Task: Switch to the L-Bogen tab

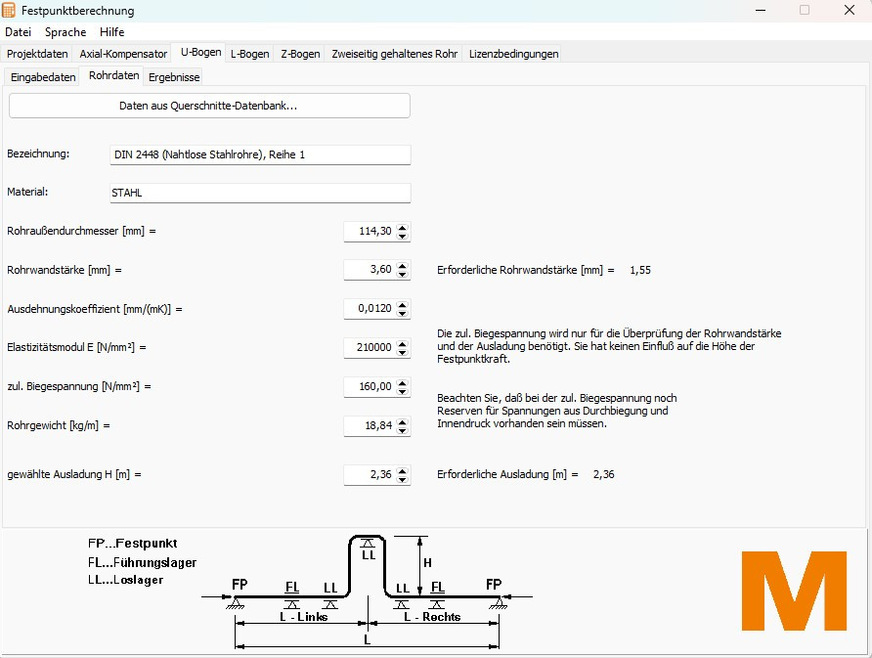Action: [250, 54]
